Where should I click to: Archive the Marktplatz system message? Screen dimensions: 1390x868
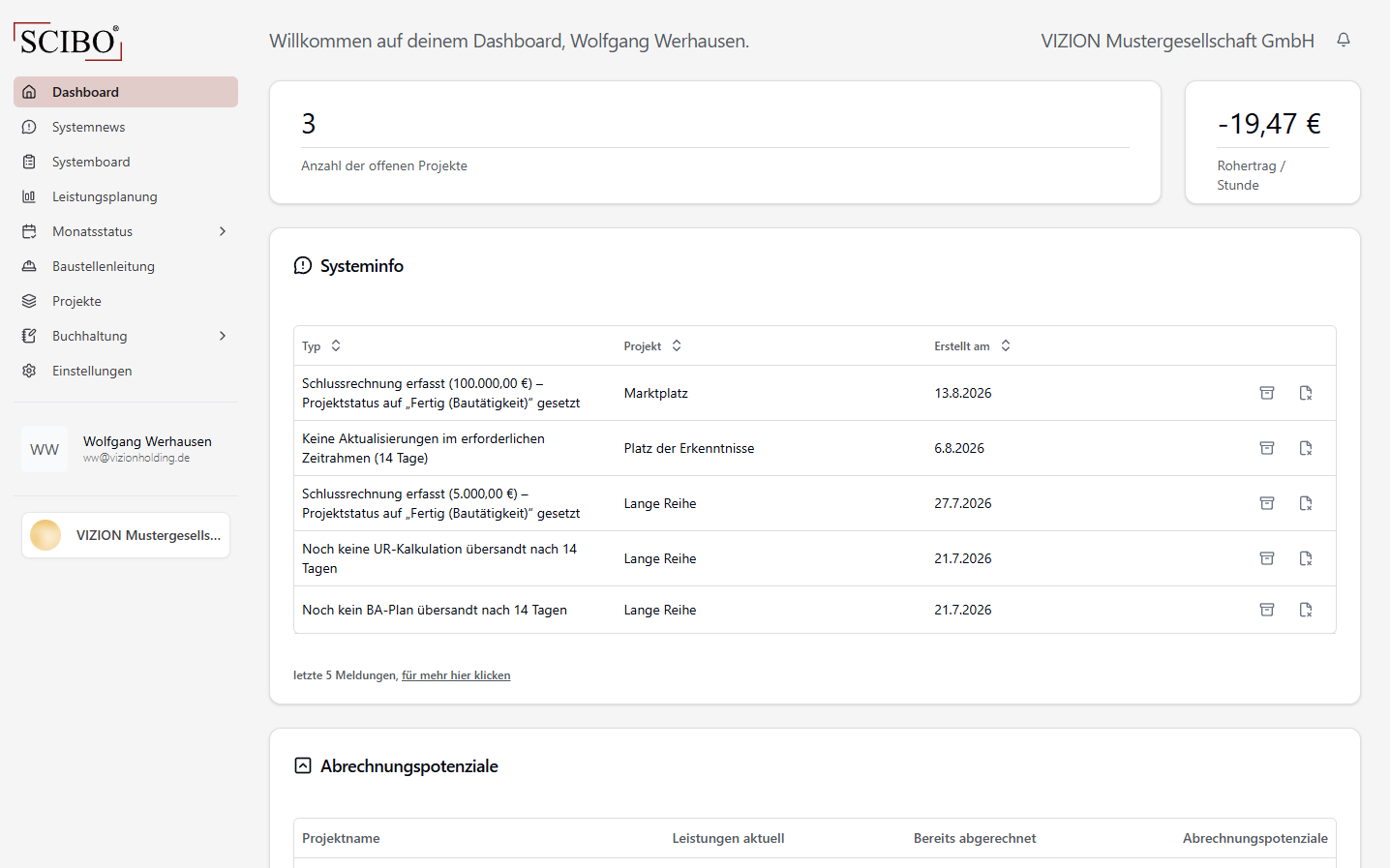pyautogui.click(x=1267, y=393)
